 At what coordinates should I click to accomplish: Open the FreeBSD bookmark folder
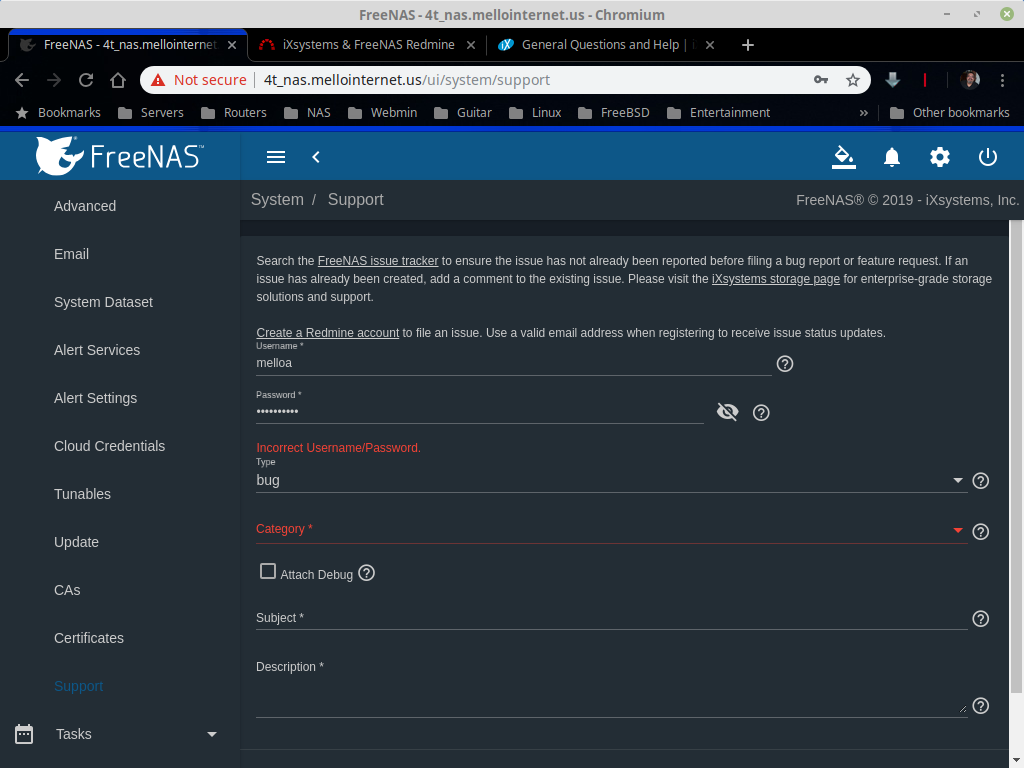614,113
